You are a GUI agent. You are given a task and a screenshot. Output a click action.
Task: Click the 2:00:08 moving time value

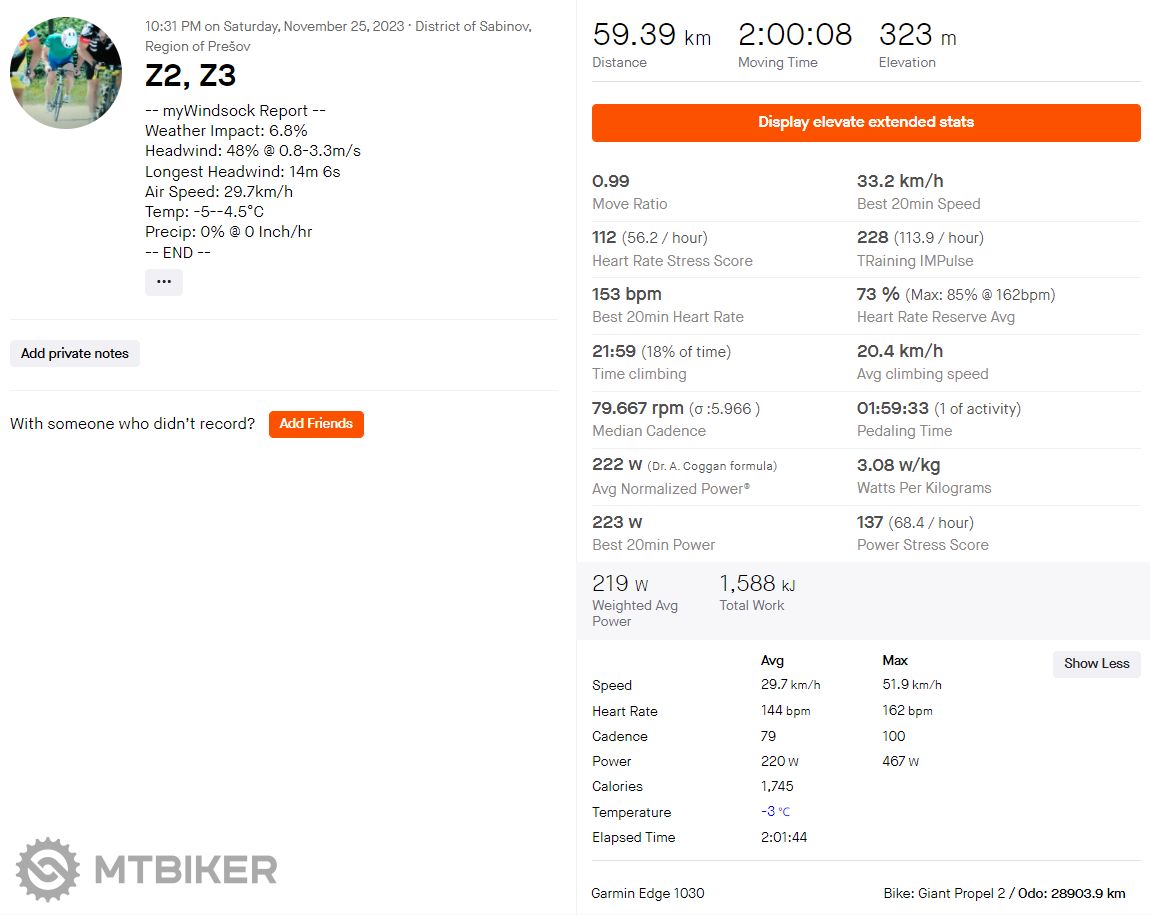(795, 36)
